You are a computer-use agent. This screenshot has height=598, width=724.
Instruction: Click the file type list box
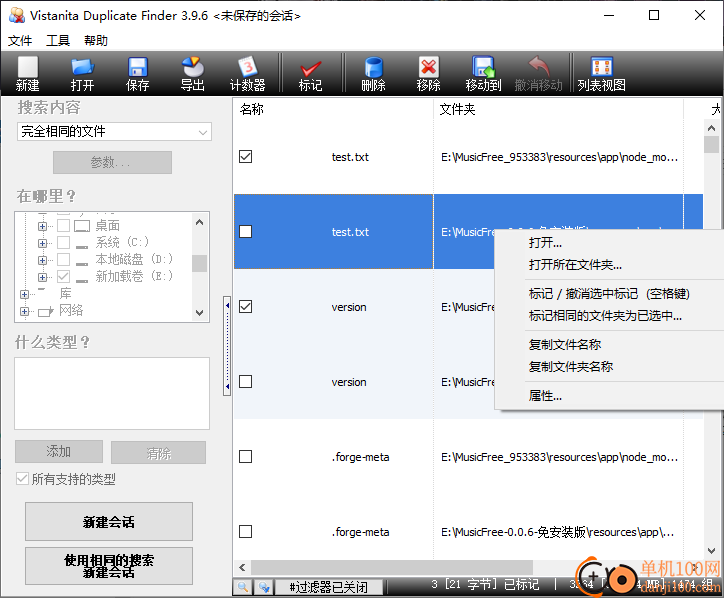(x=112, y=393)
